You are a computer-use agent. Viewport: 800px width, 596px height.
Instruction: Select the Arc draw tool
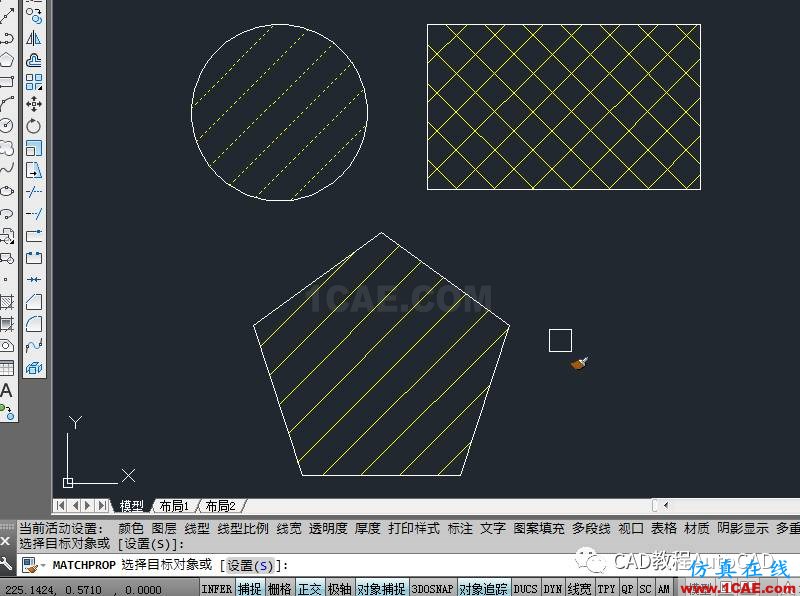point(7,104)
